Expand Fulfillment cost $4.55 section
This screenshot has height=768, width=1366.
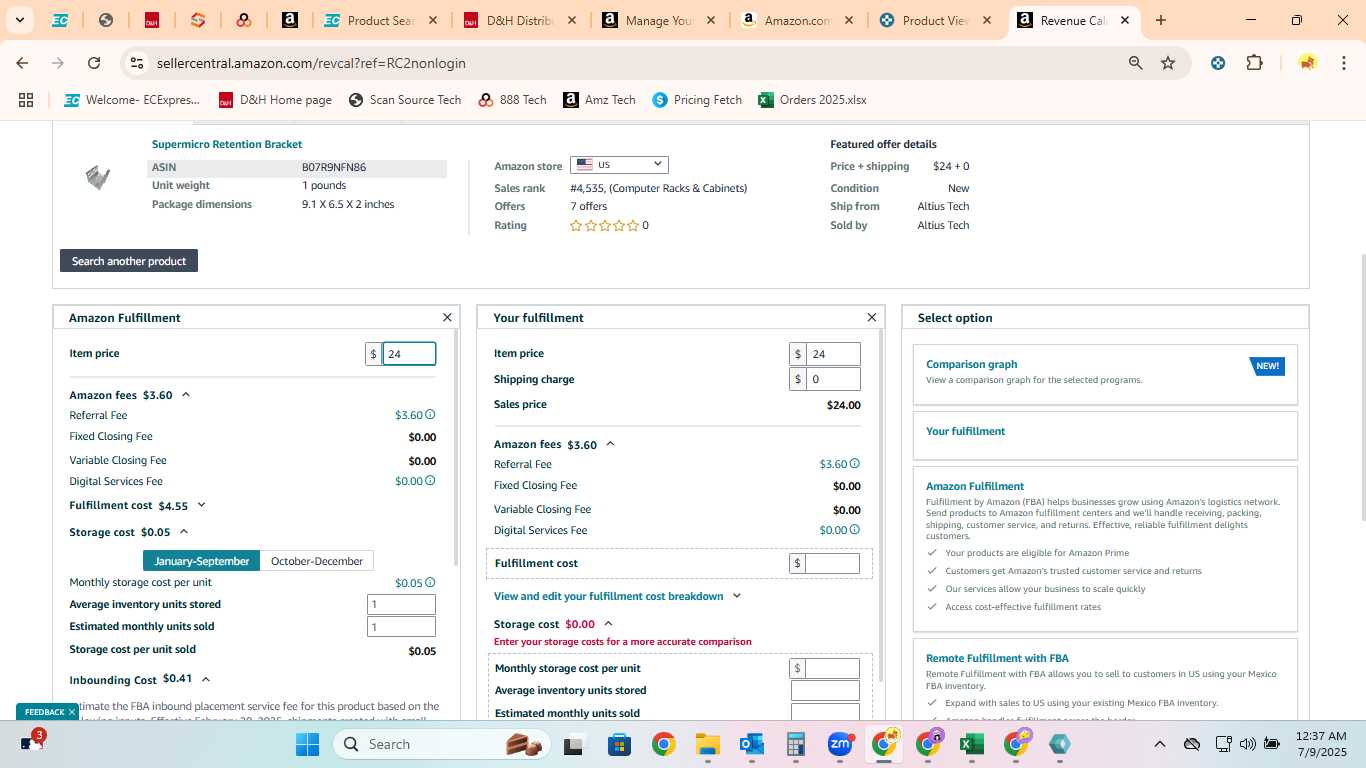tap(201, 506)
